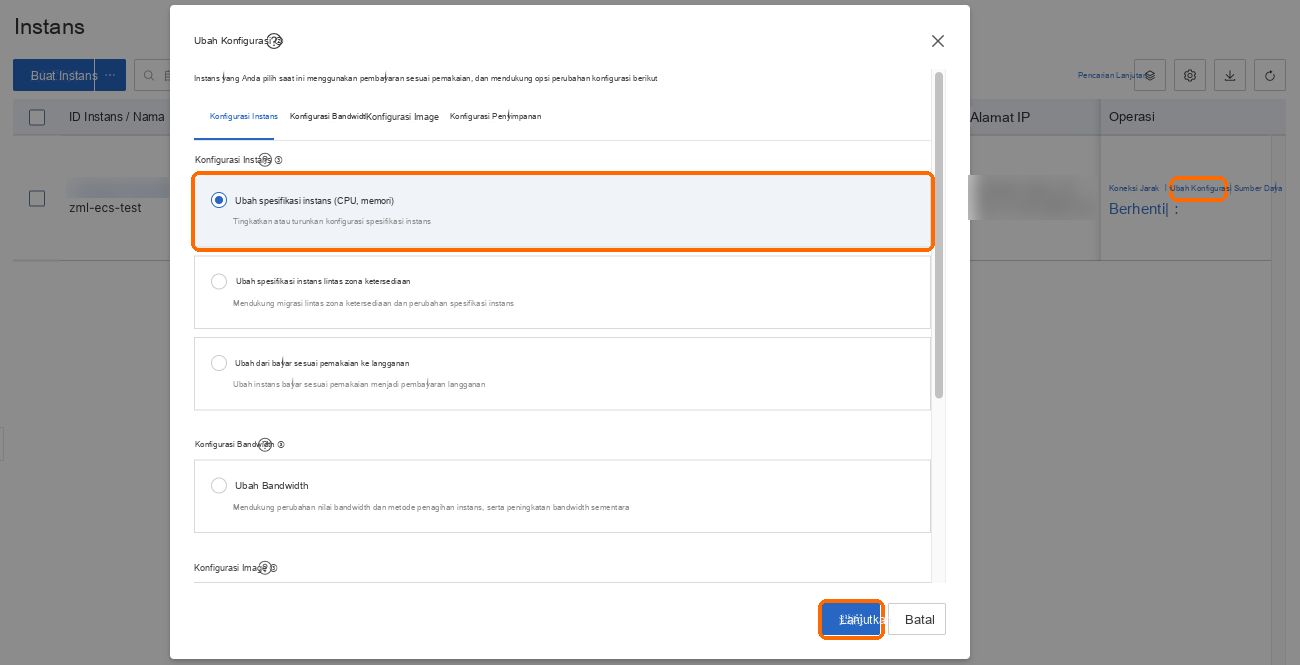Select the Ubah Bandwidth radio option
This screenshot has width=1300, height=665.
click(219, 486)
